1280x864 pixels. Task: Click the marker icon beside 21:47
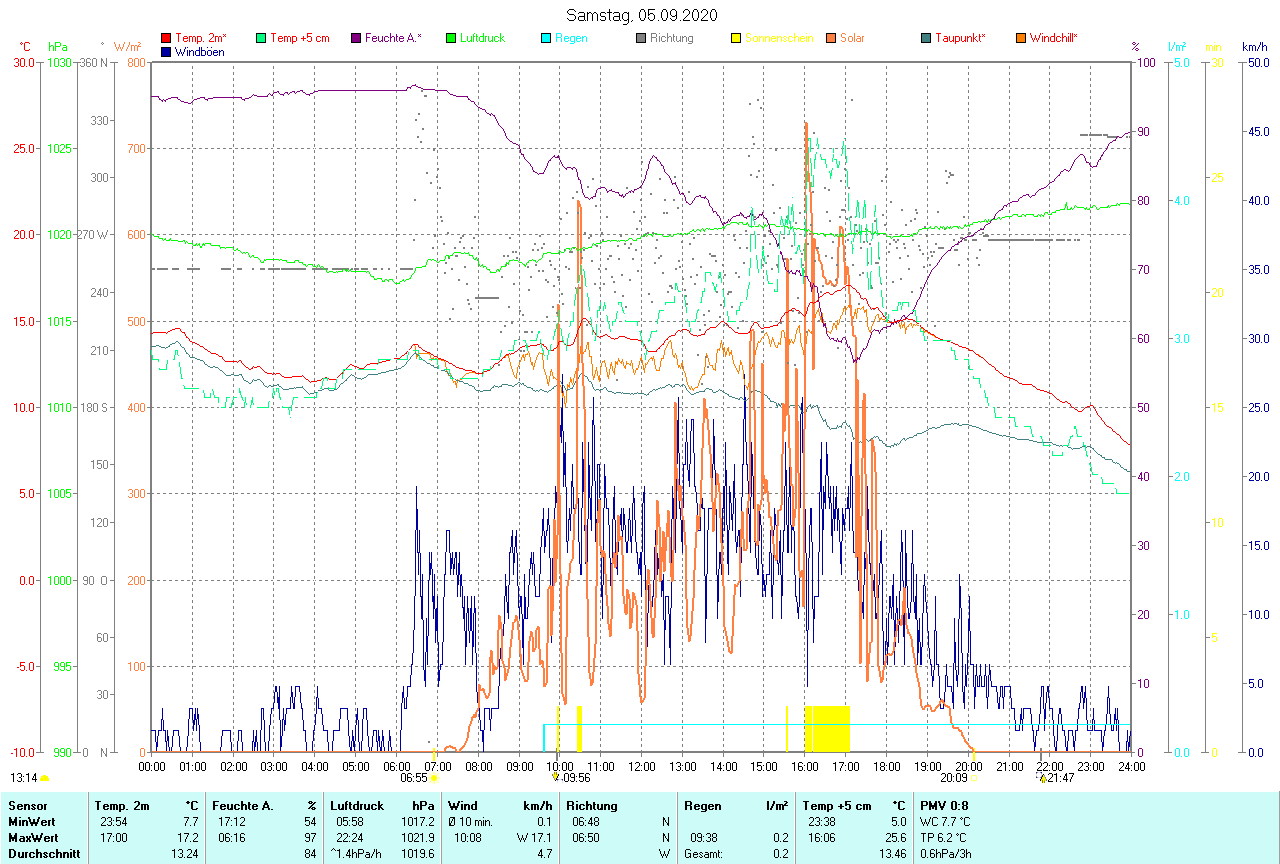(1042, 778)
